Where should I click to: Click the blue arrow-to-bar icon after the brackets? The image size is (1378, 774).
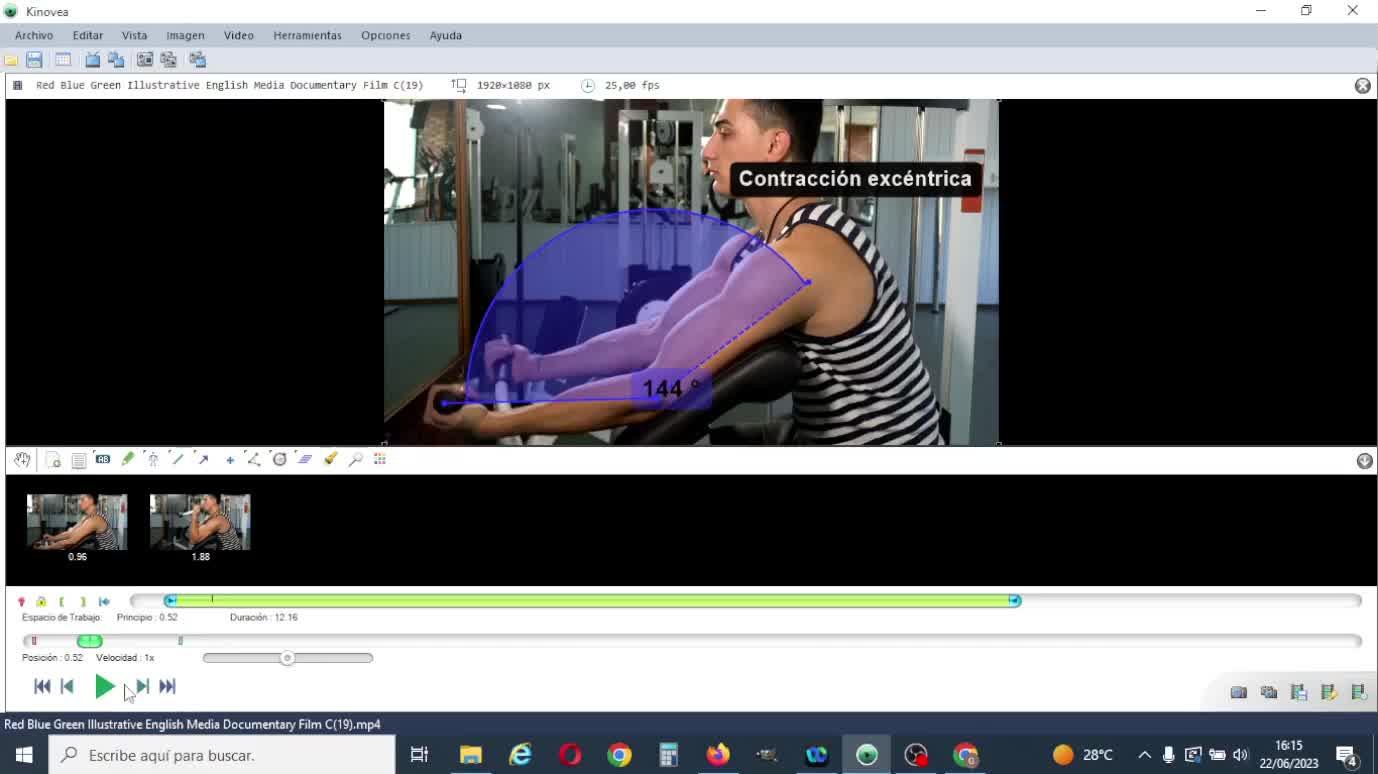point(104,602)
